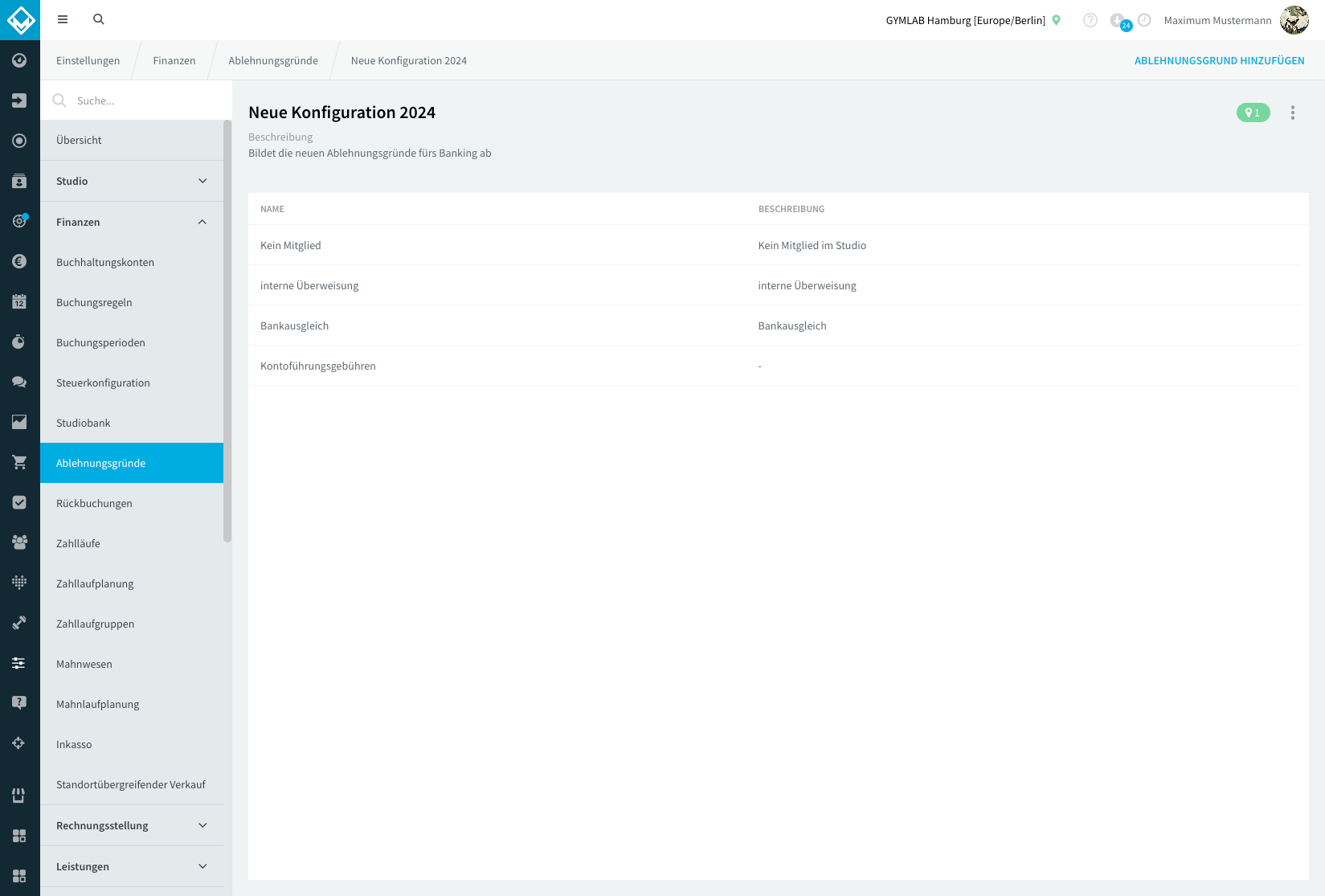Click the Suche input field
The width and height of the screenshot is (1325, 896).
click(x=137, y=100)
